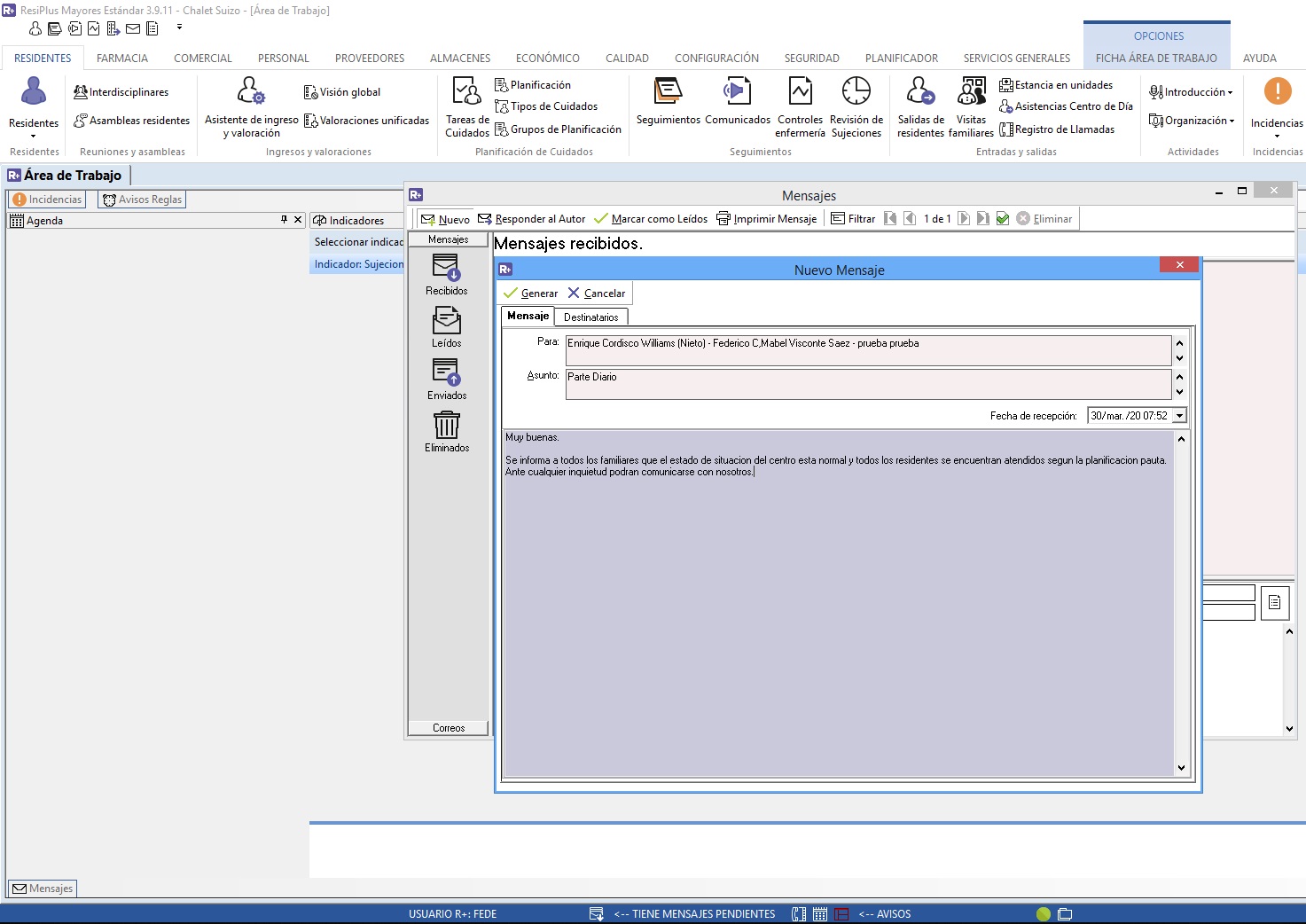Open Controles enfermería
The width and height of the screenshot is (1306, 924).
[x=800, y=107]
